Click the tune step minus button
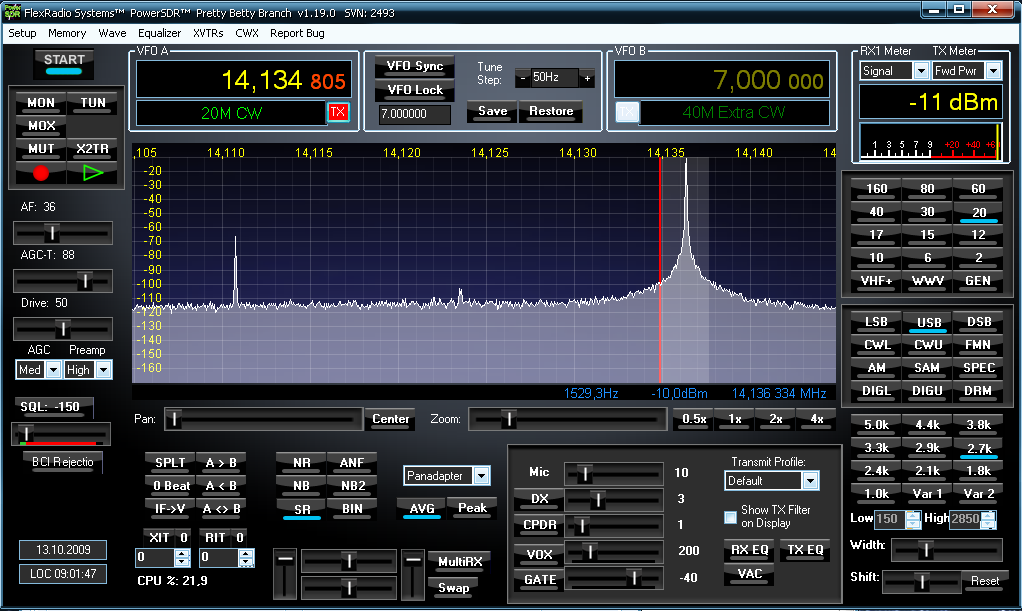The image size is (1022, 611). pos(522,78)
